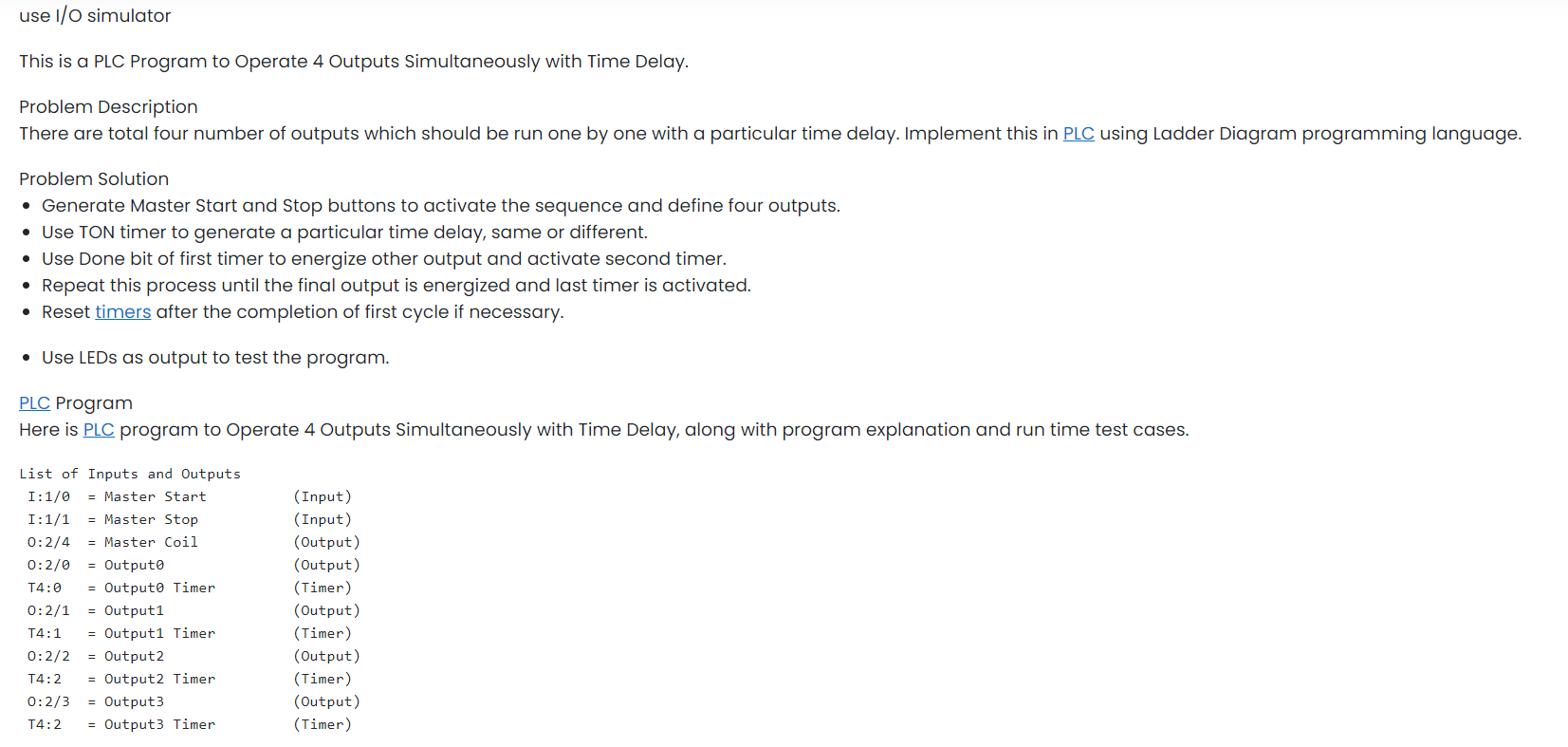Image resolution: width=1568 pixels, height=747 pixels.
Task: Click the 'List of Inputs and Outputs' code line
Action: (130, 474)
